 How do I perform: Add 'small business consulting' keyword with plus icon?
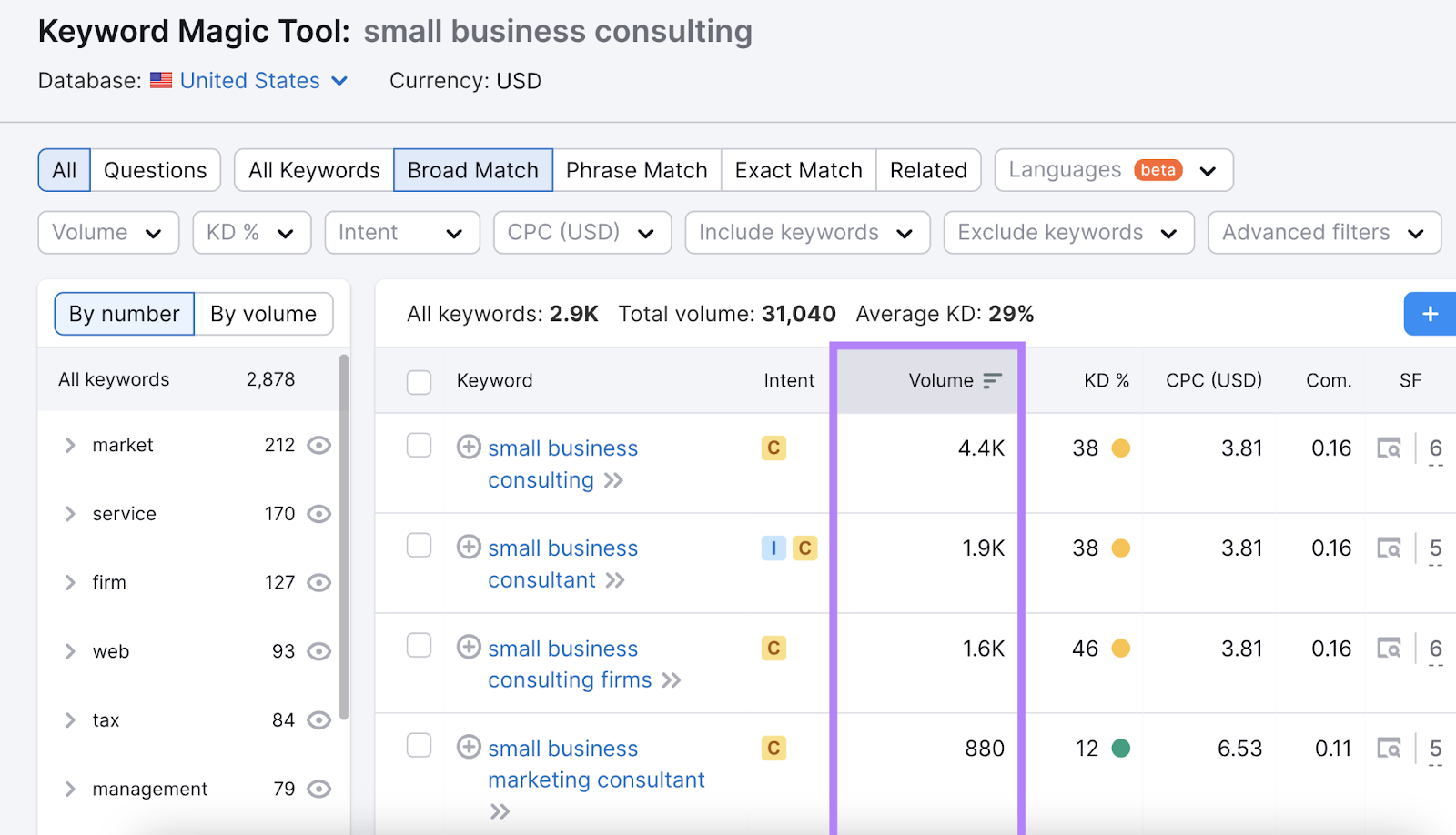[x=469, y=447]
